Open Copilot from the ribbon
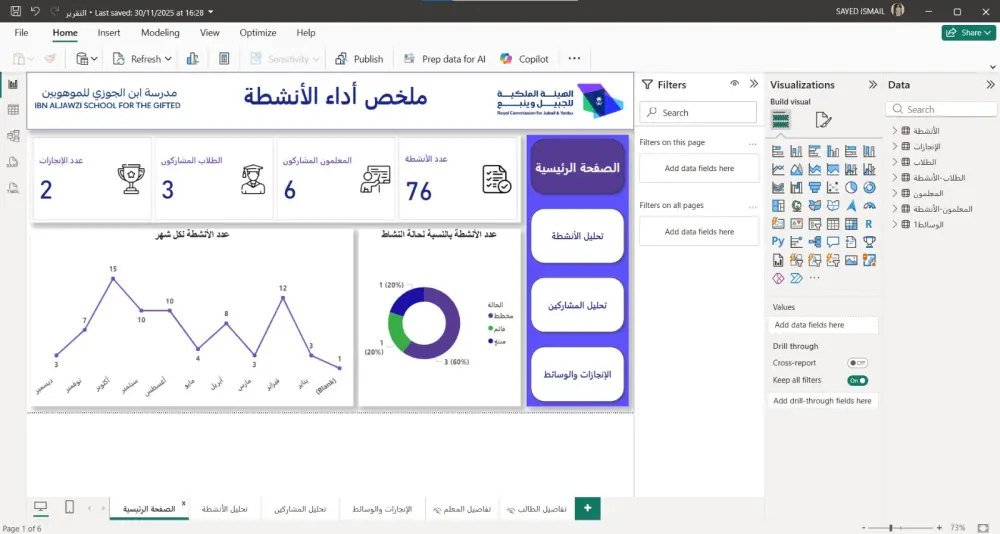 click(x=524, y=59)
